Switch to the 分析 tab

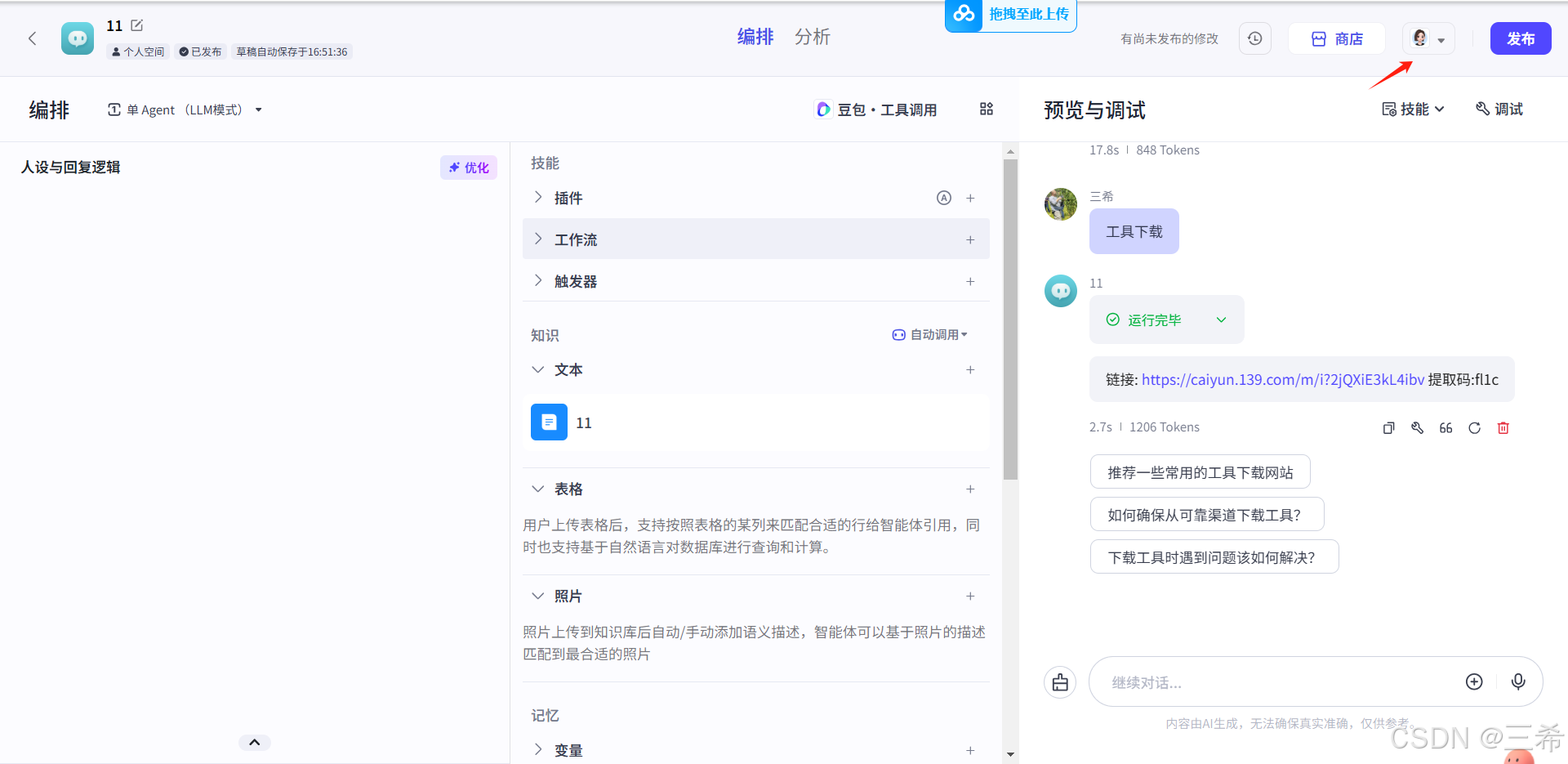[x=813, y=37]
